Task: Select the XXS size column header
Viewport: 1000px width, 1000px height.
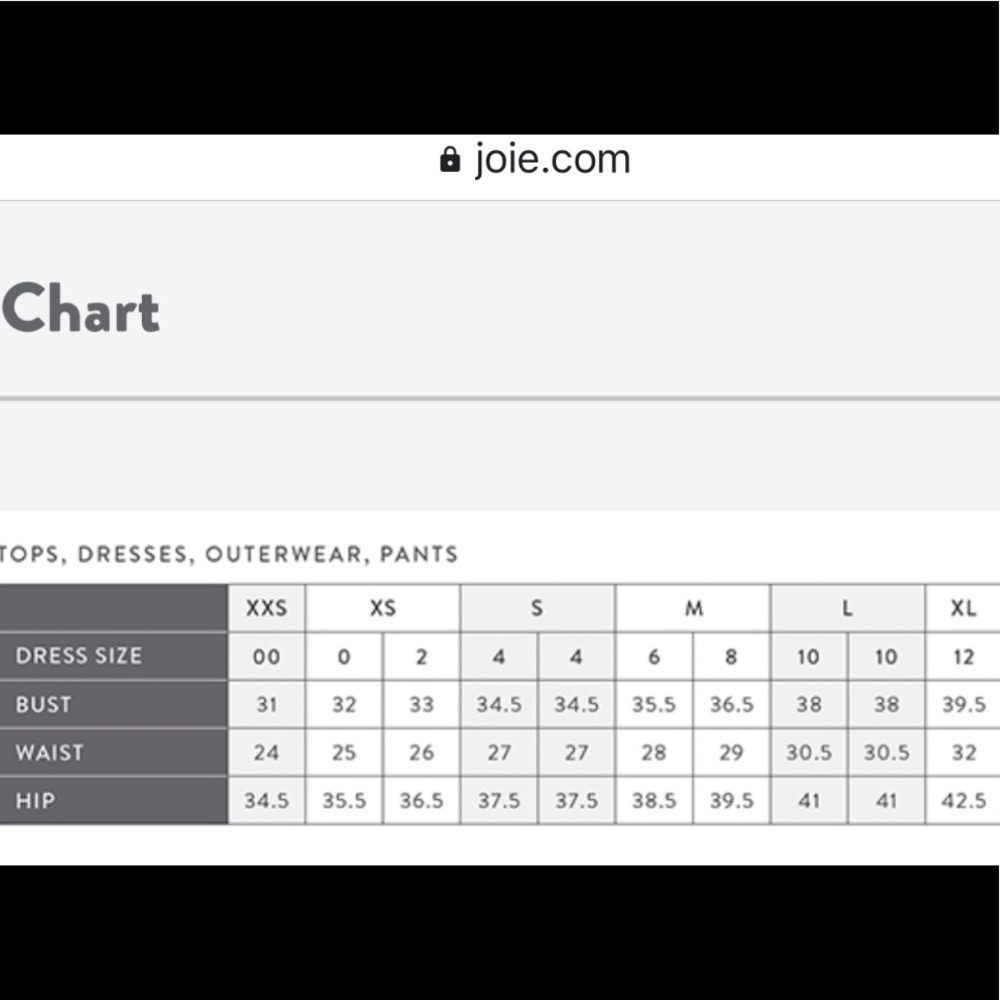Action: (267, 608)
